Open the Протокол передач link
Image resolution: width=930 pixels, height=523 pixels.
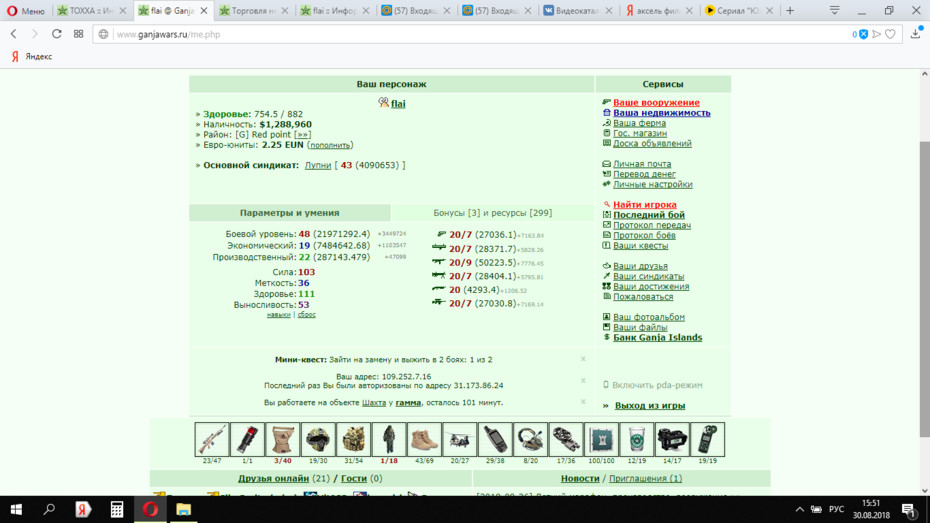(652, 225)
